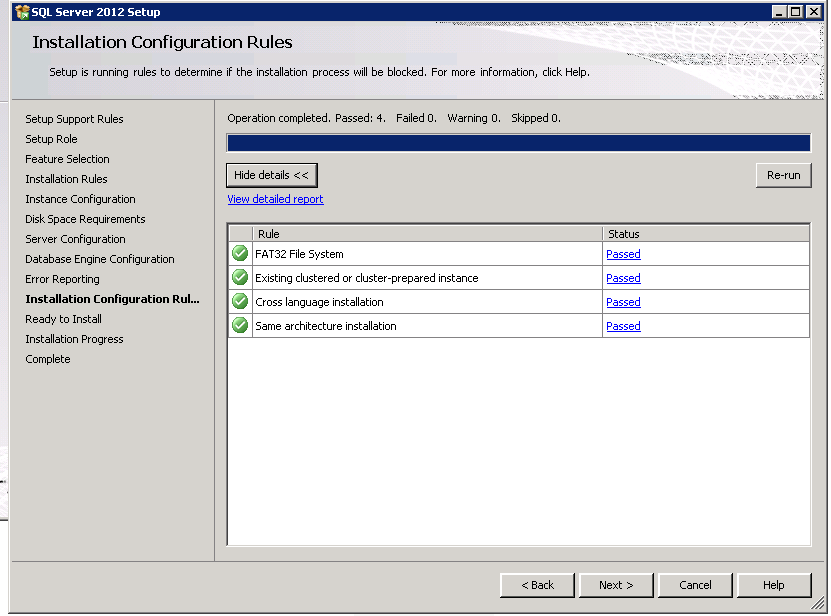Open Passed status for Cross language installation
The width and height of the screenshot is (831, 616).
tap(623, 302)
